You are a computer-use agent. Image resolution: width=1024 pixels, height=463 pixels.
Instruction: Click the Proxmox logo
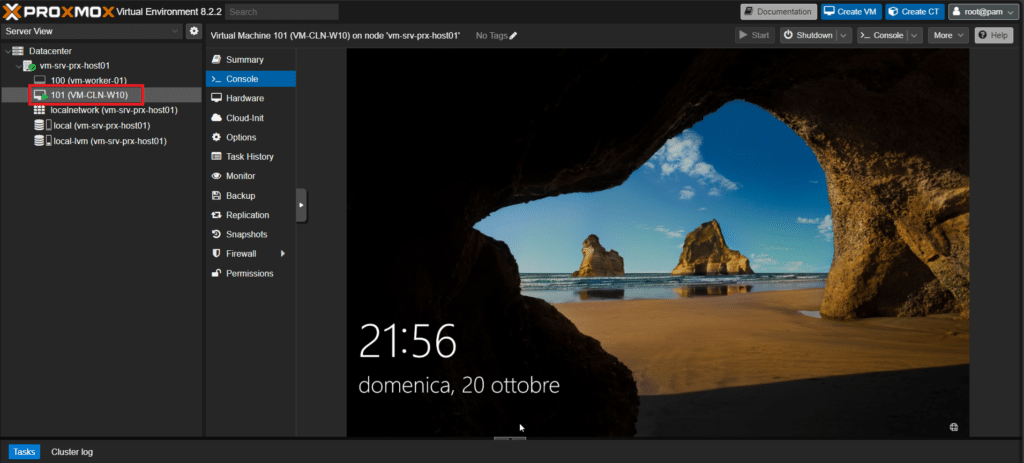[59, 11]
